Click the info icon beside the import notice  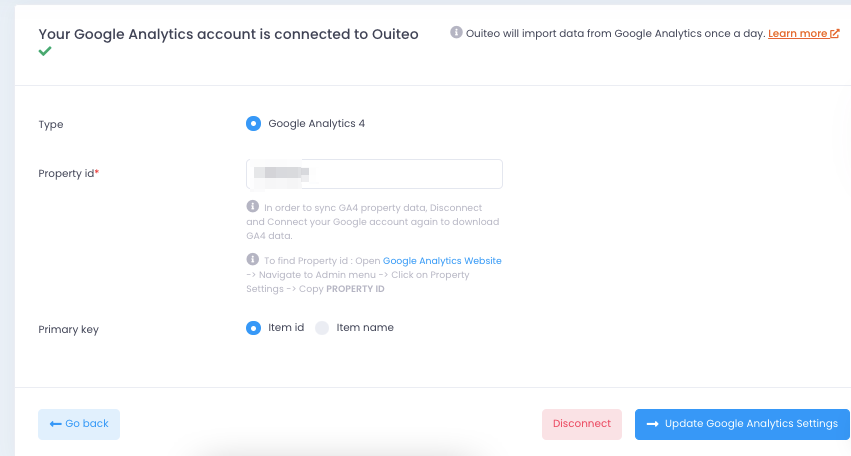pos(456,33)
